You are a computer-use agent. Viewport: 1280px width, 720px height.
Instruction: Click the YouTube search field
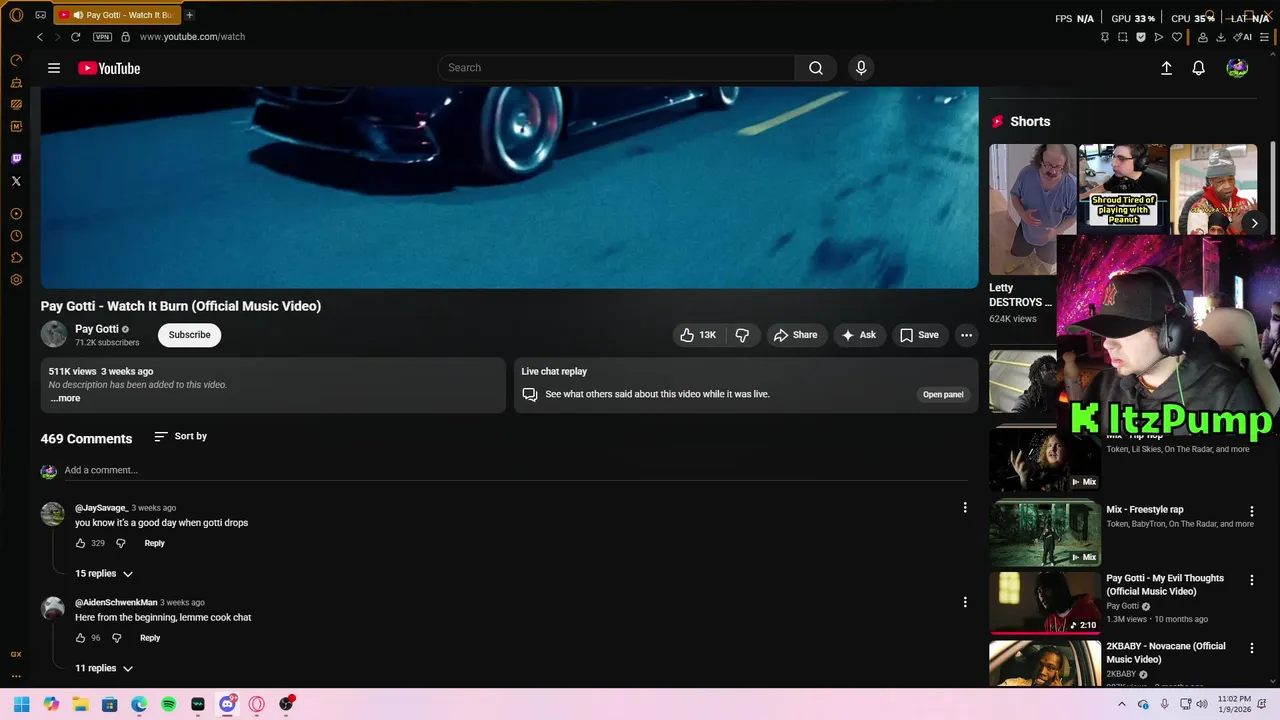tap(617, 68)
